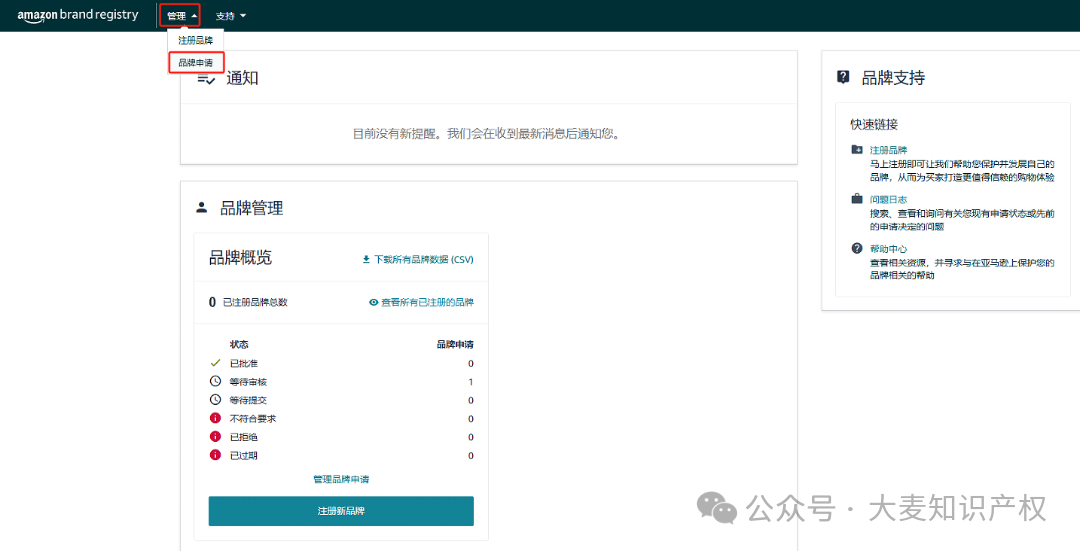Open the 支持 dropdown menu
This screenshot has width=1080, height=551.
coord(231,16)
